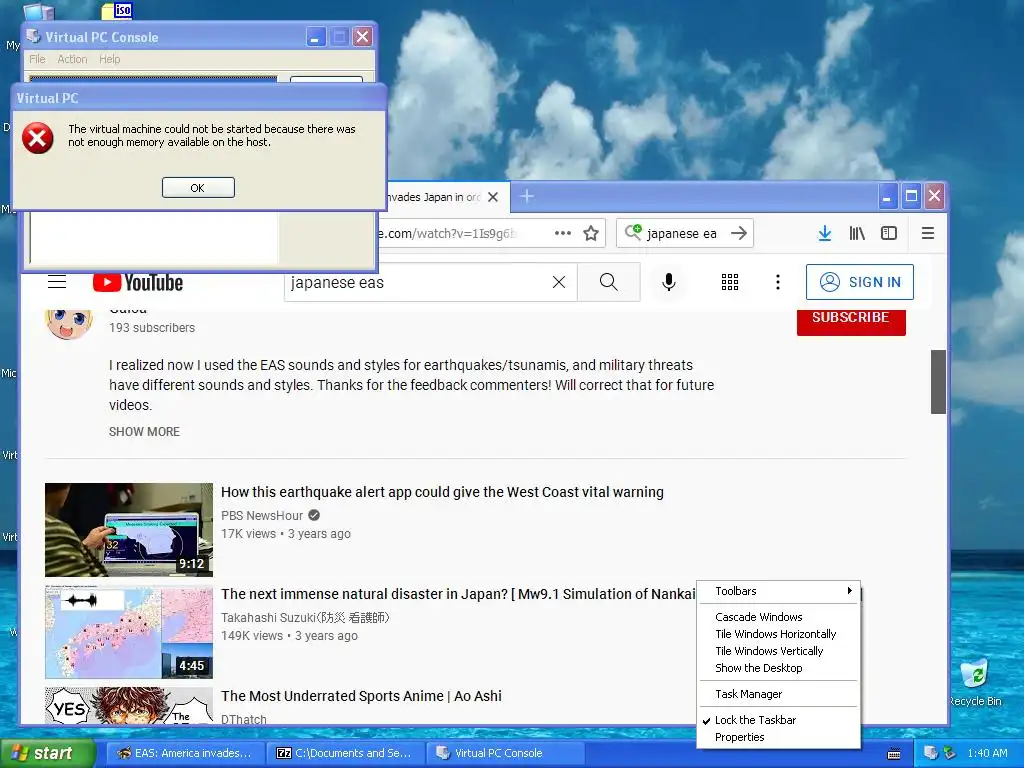The height and width of the screenshot is (768, 1024).
Task: Open YouTube settings three-dot menu
Action: 777,282
